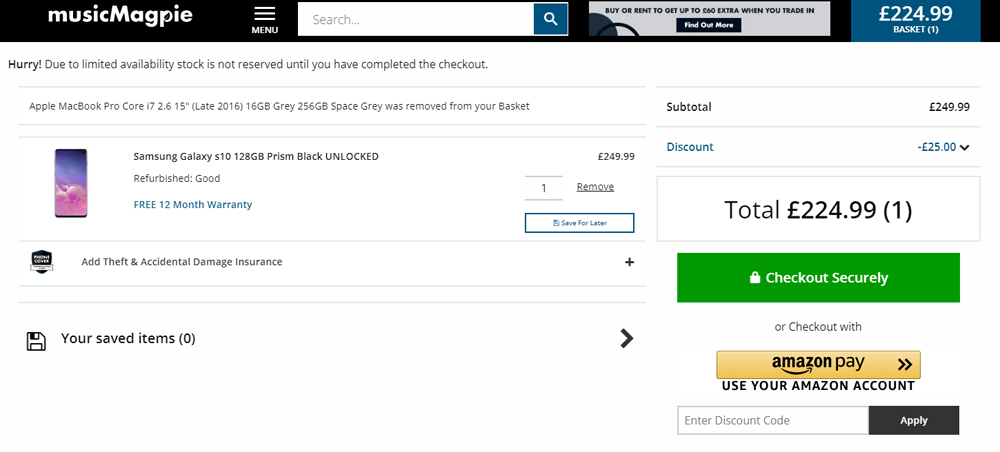Click the Samsung Galaxy S10 product image
The height and width of the screenshot is (452, 1000).
[71, 183]
